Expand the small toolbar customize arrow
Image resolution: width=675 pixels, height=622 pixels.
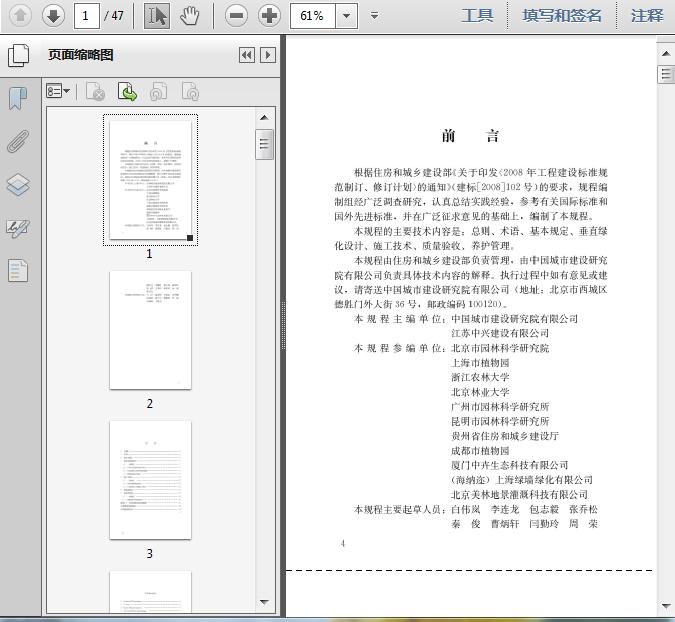pos(374,15)
